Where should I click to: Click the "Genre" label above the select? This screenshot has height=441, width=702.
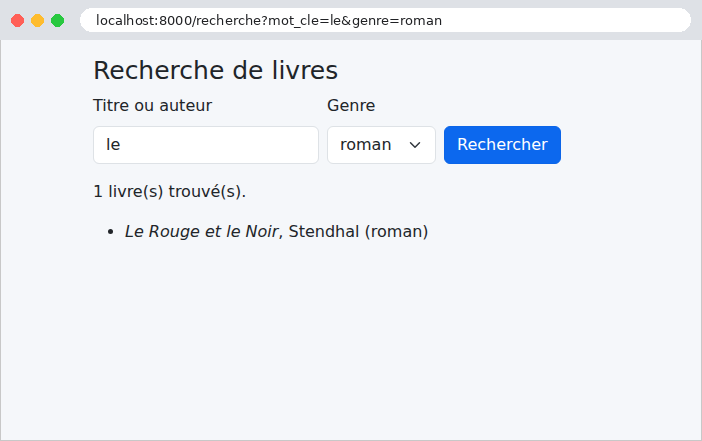coord(351,106)
